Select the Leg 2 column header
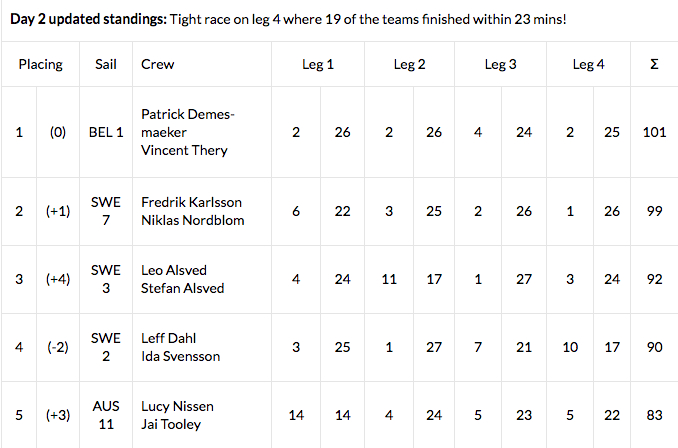This screenshot has height=448, width=678. tap(409, 64)
